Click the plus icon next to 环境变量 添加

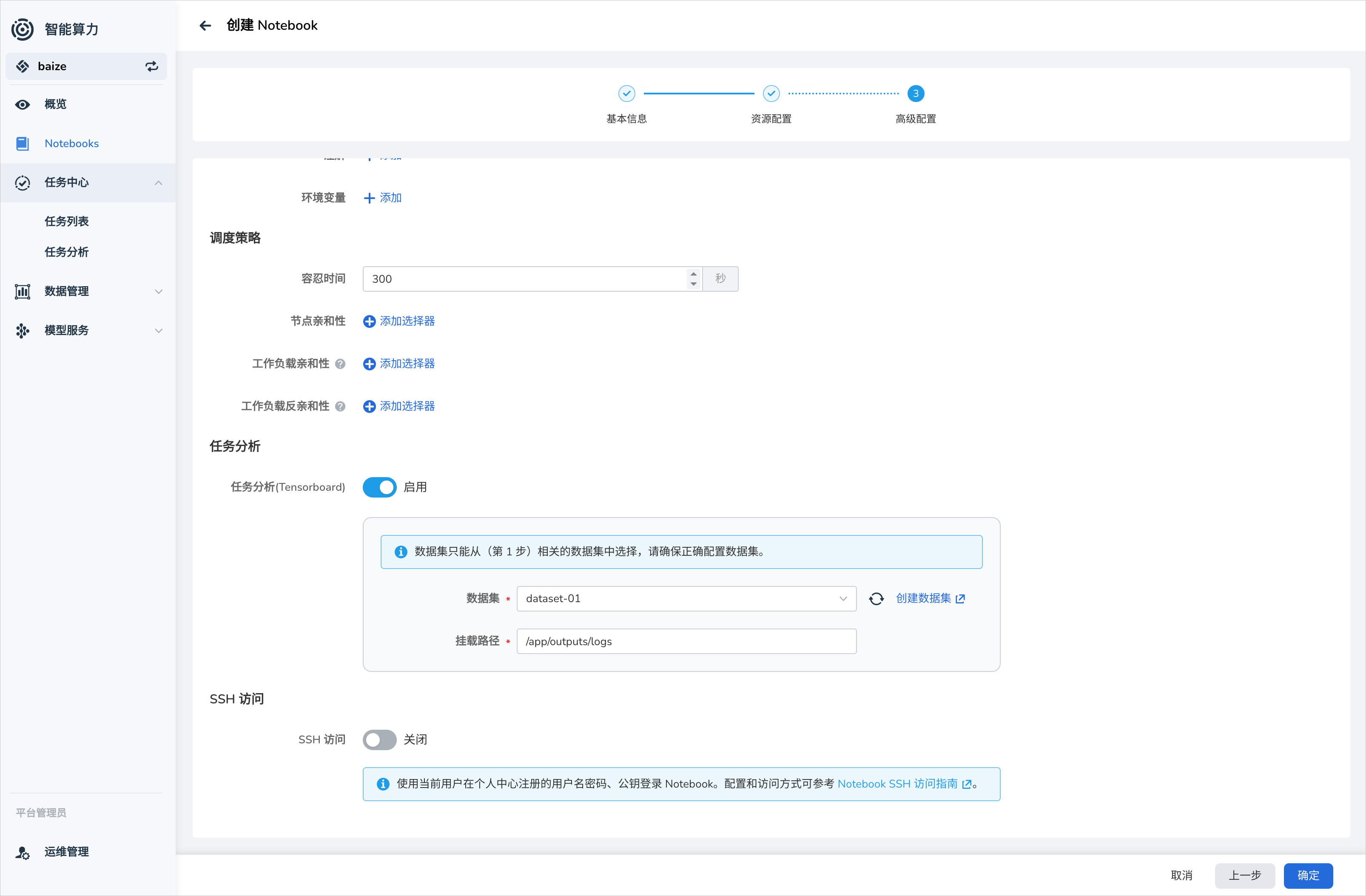pyautogui.click(x=370, y=198)
